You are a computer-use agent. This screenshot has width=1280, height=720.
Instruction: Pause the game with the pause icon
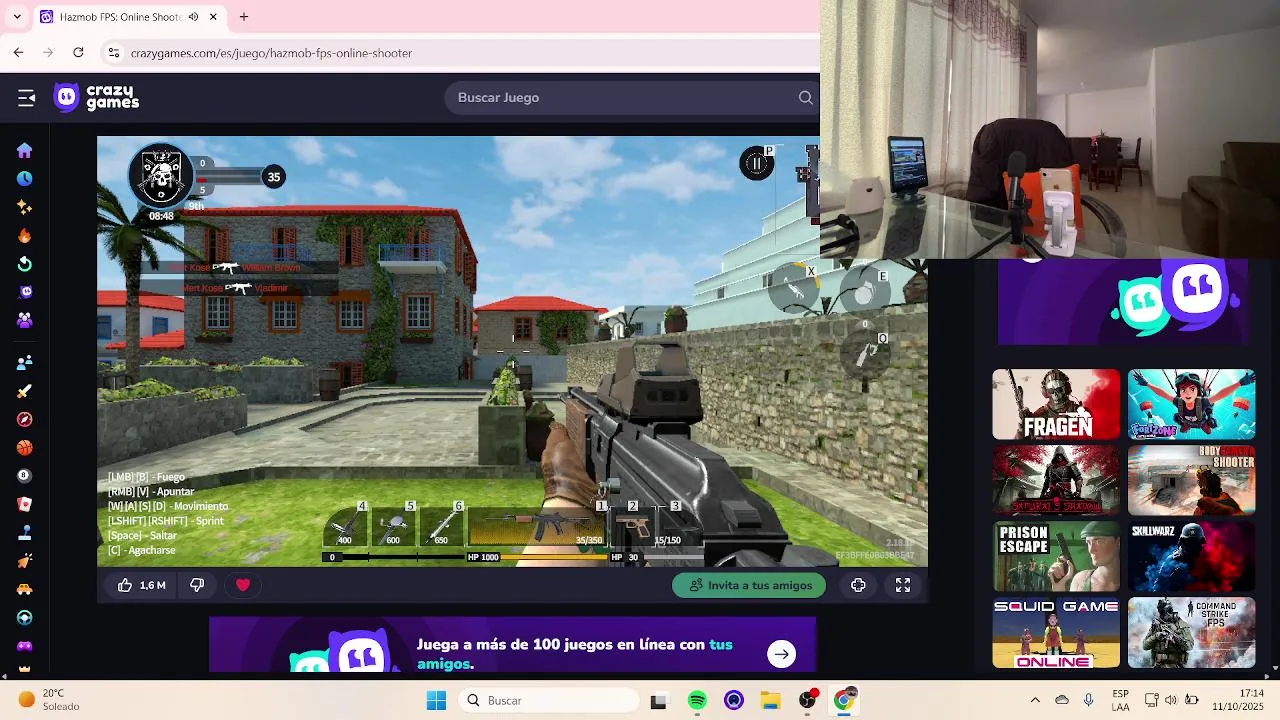(757, 163)
